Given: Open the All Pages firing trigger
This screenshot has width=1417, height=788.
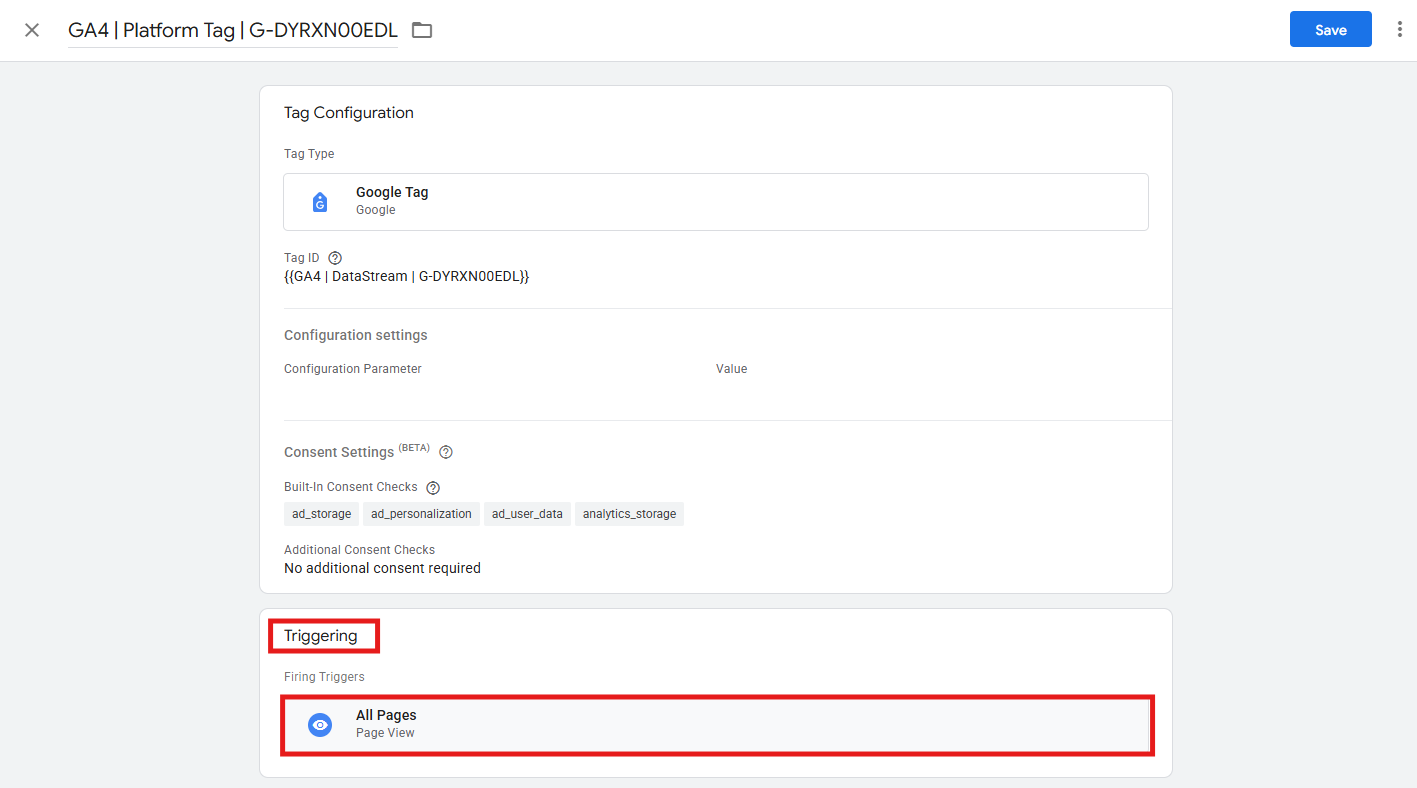Looking at the screenshot, I should pos(717,725).
